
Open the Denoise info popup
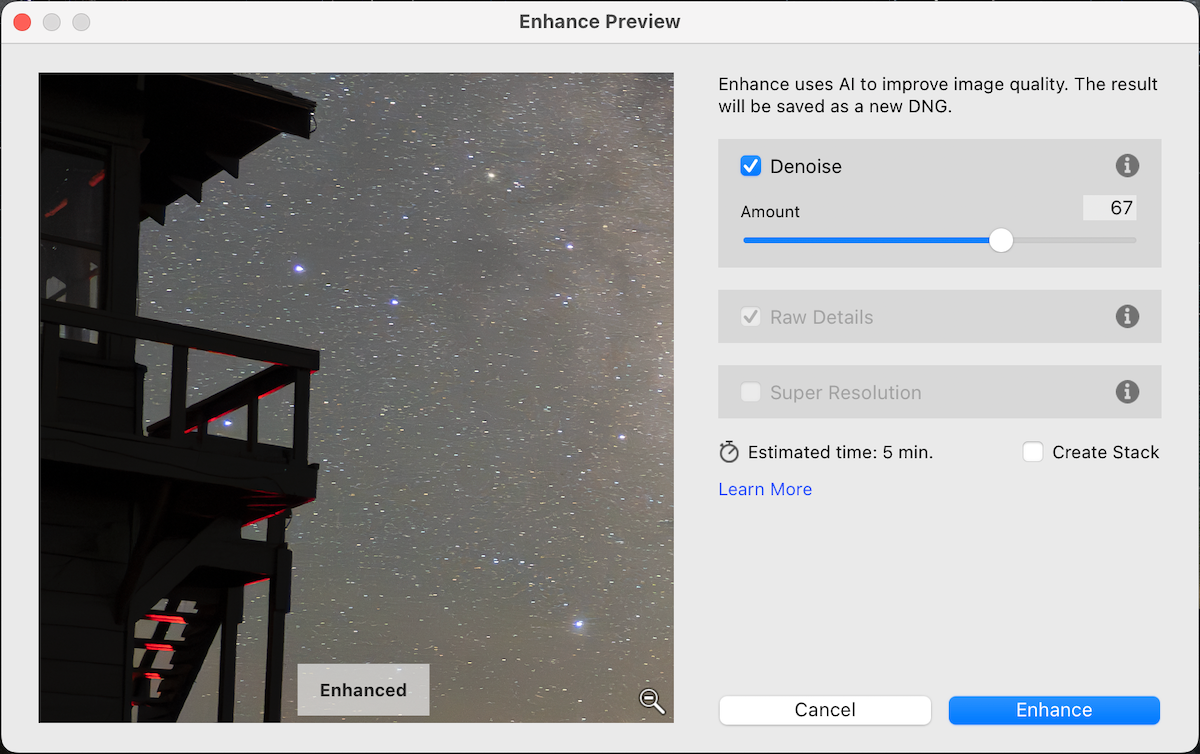1127,166
